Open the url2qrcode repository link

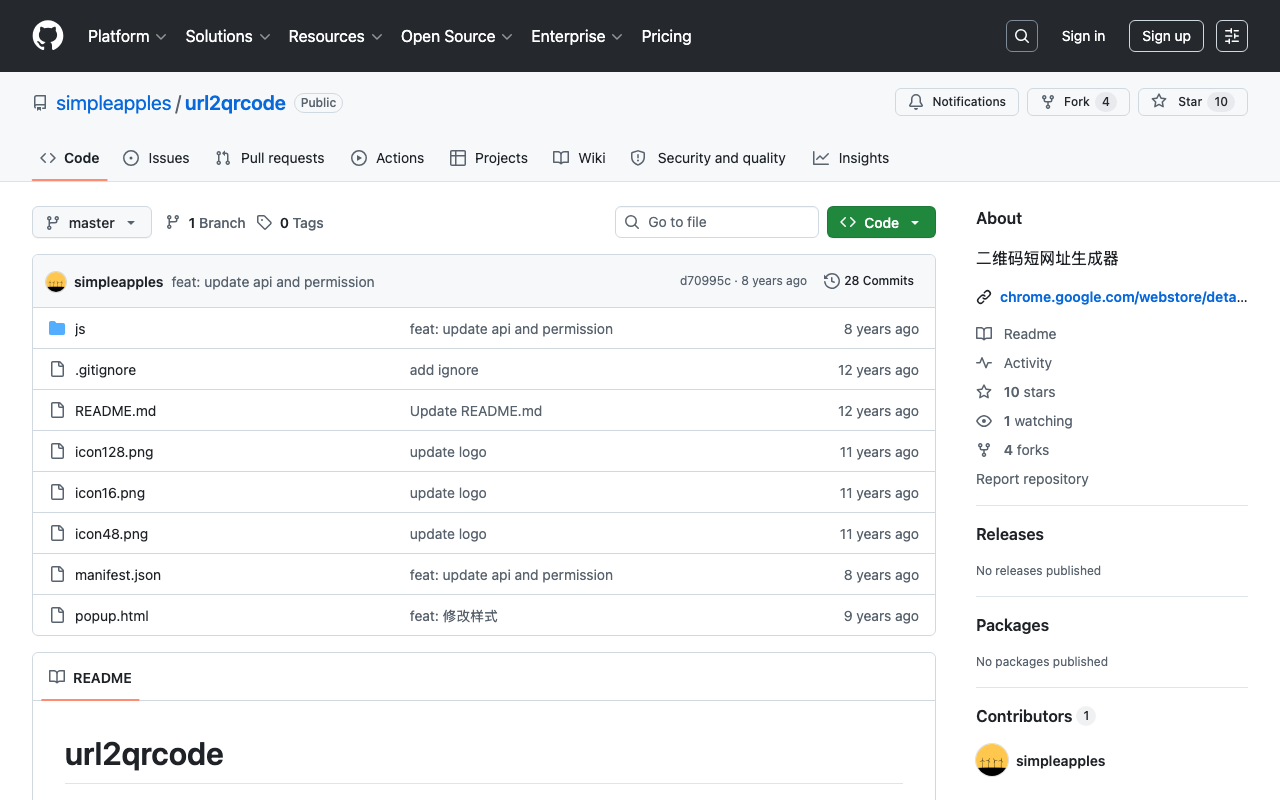click(235, 103)
